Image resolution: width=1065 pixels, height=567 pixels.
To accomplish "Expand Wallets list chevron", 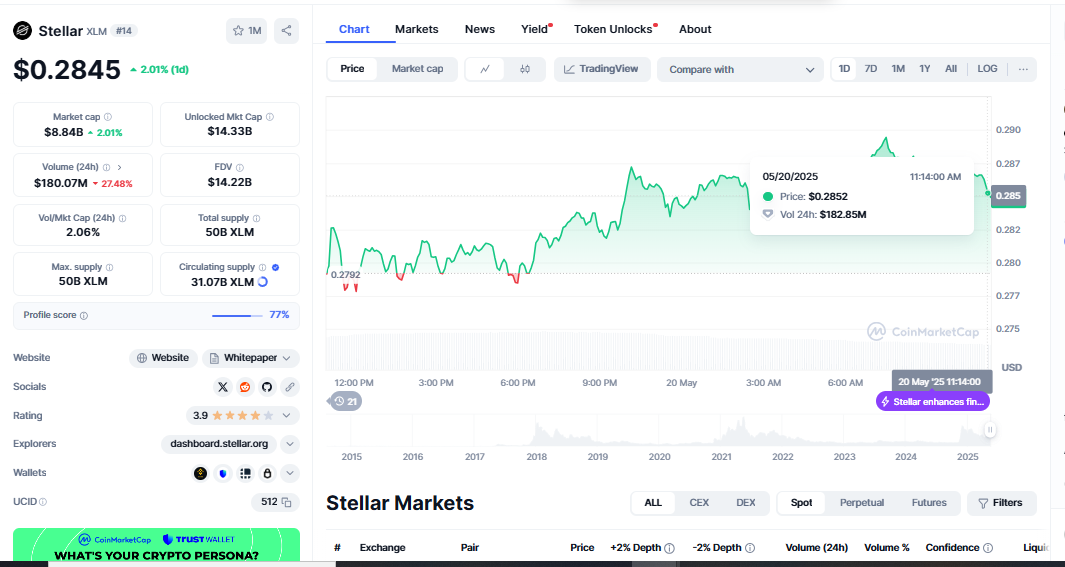I will (x=289, y=473).
